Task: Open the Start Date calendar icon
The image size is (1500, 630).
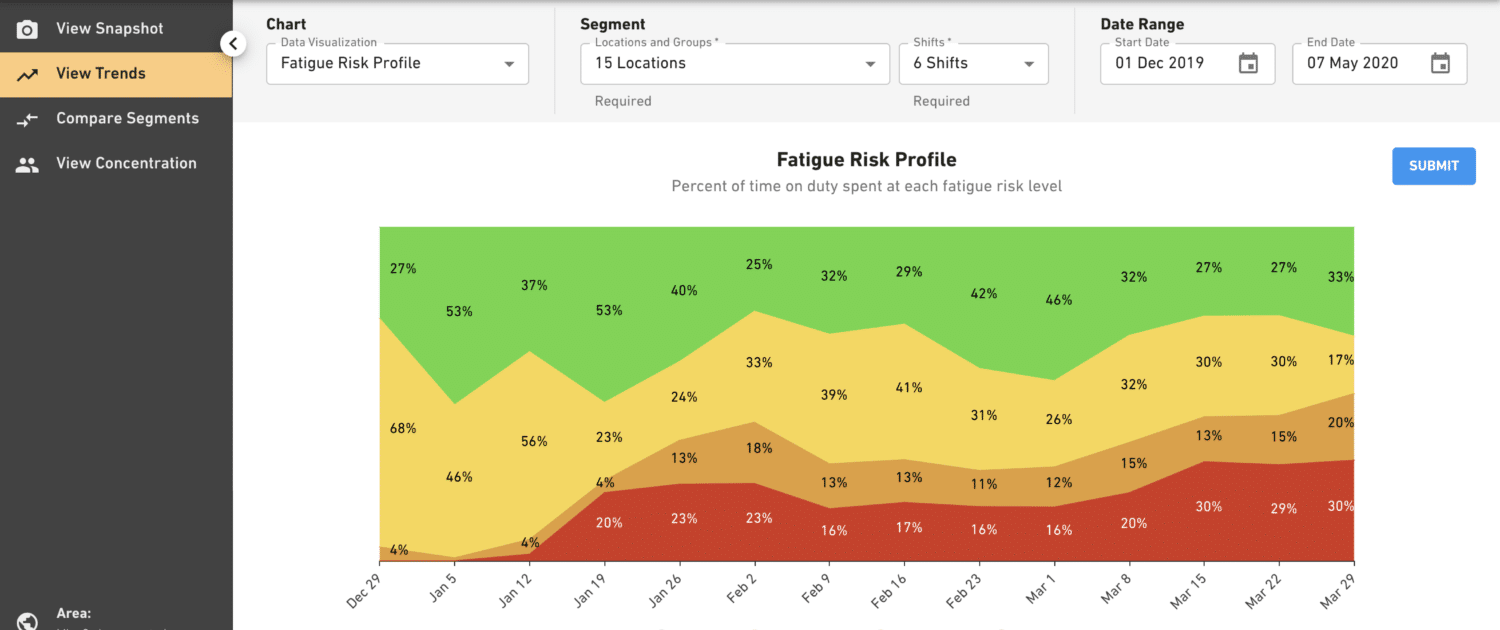Action: click(1248, 62)
